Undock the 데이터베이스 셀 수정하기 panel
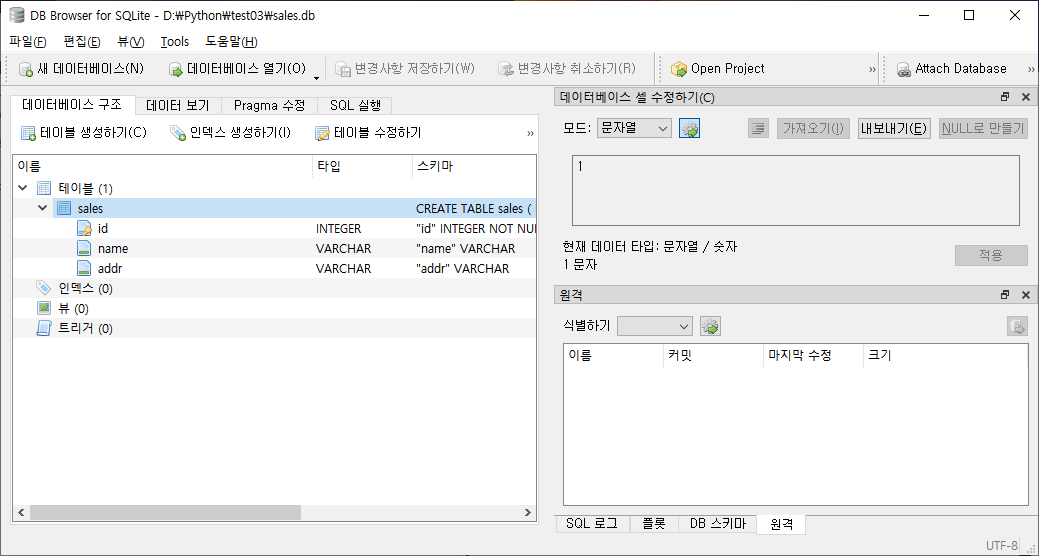This screenshot has height=556, width=1039. [1005, 97]
